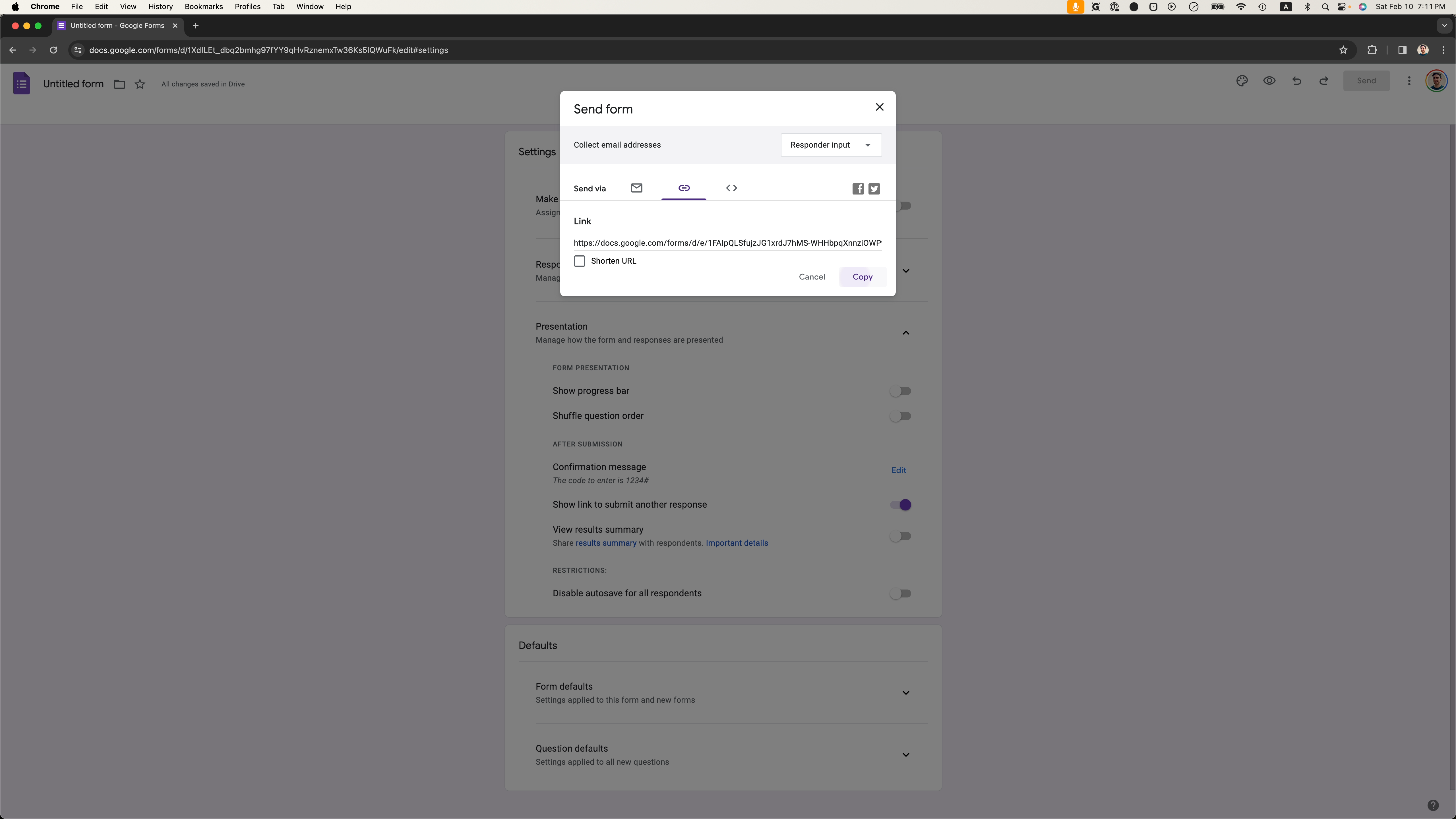
Task: Click the undo arrow icon
Action: pyautogui.click(x=1297, y=81)
